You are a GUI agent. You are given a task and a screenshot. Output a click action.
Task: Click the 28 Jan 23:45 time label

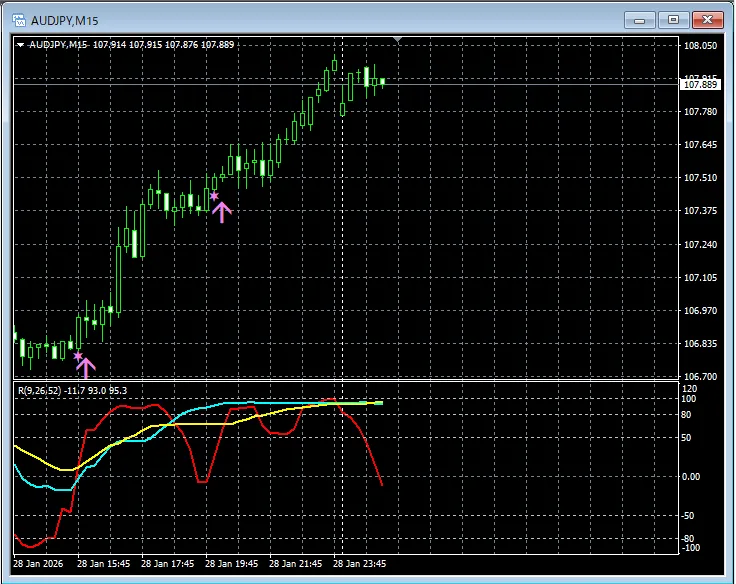(x=358, y=563)
